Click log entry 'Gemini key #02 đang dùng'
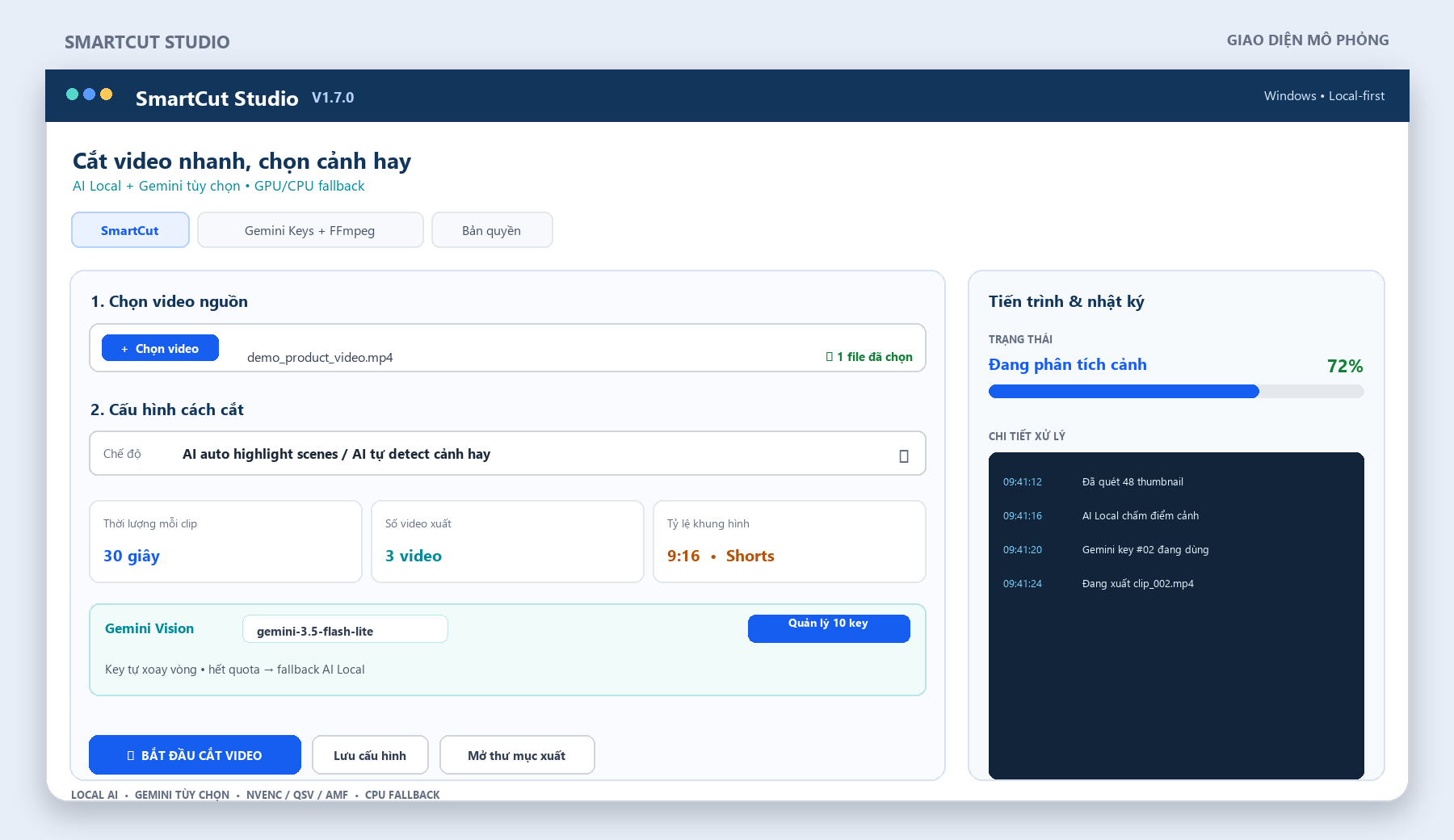 [1145, 550]
